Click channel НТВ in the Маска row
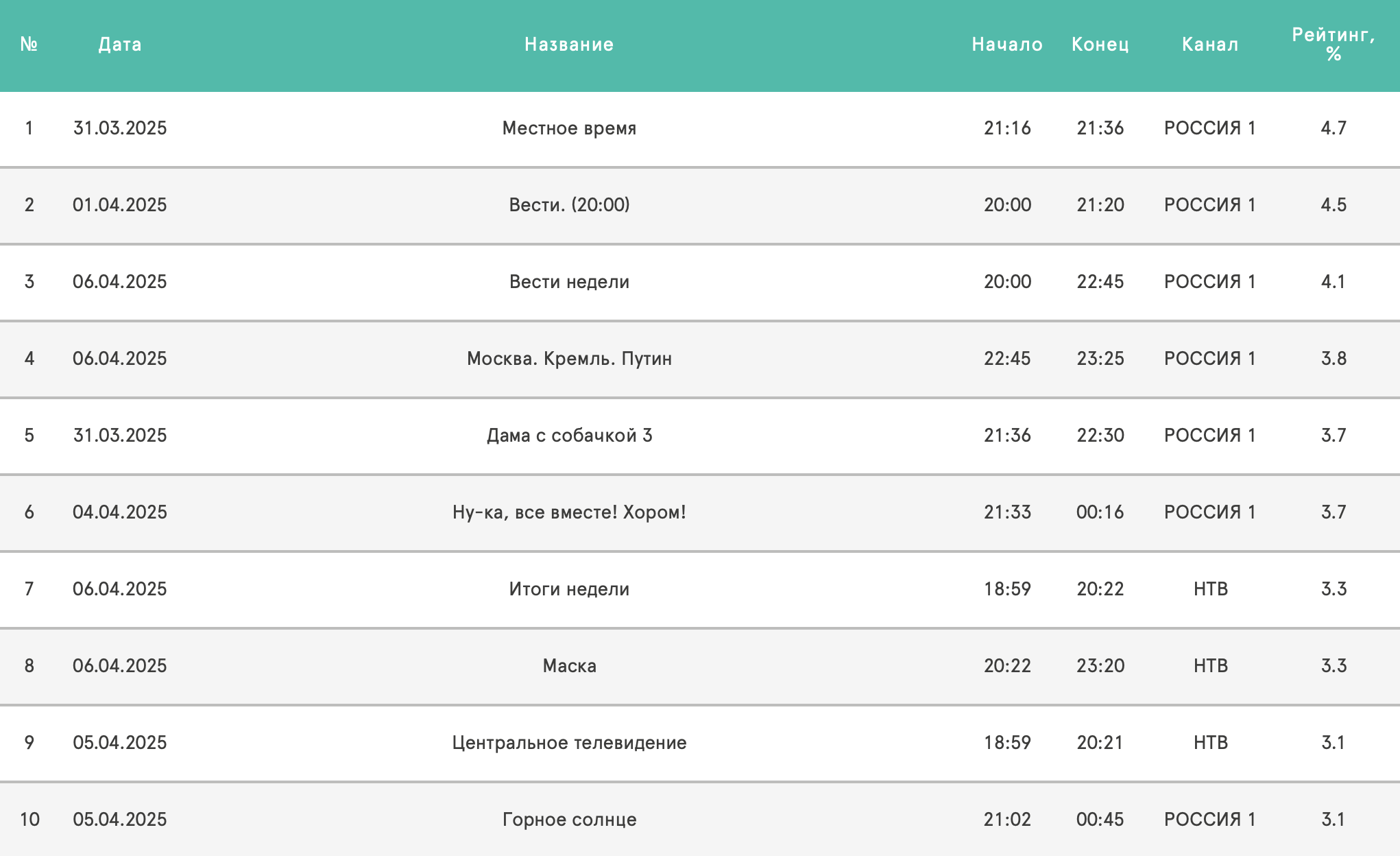Viewport: 1400px width, 856px height. pyautogui.click(x=1210, y=666)
